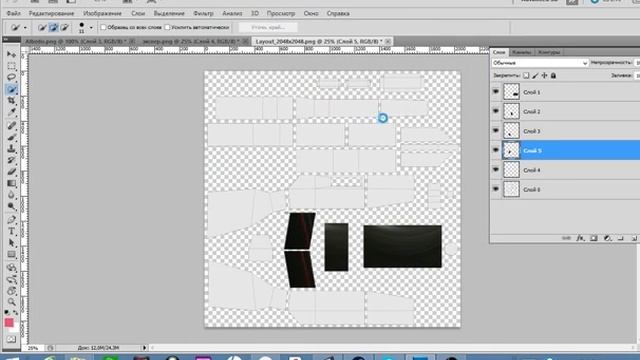Select the 3D Object Rotate tool

pos(11,268)
